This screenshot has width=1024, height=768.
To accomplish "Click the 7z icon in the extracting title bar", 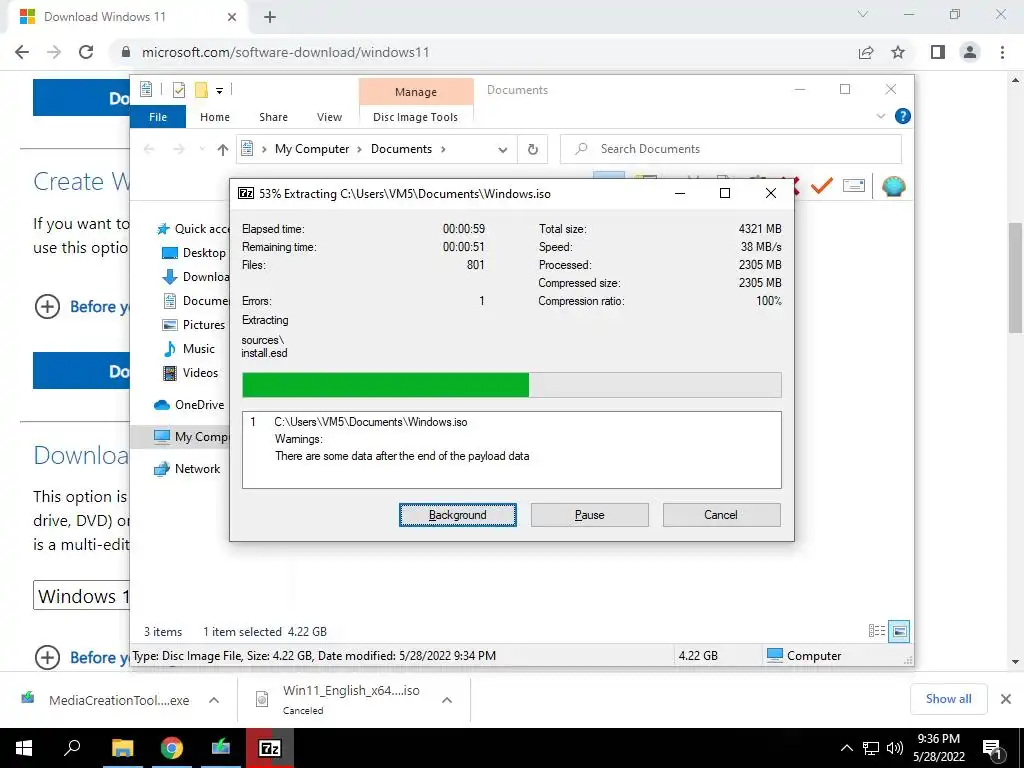I will (246, 193).
